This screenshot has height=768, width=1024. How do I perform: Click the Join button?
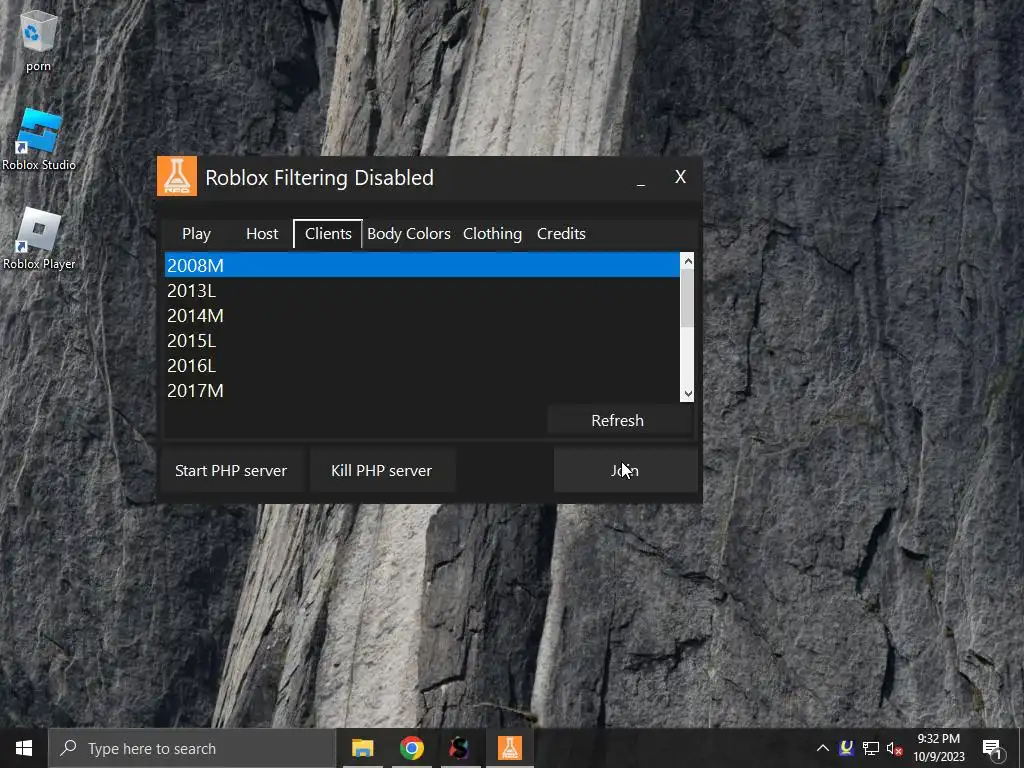(625, 470)
